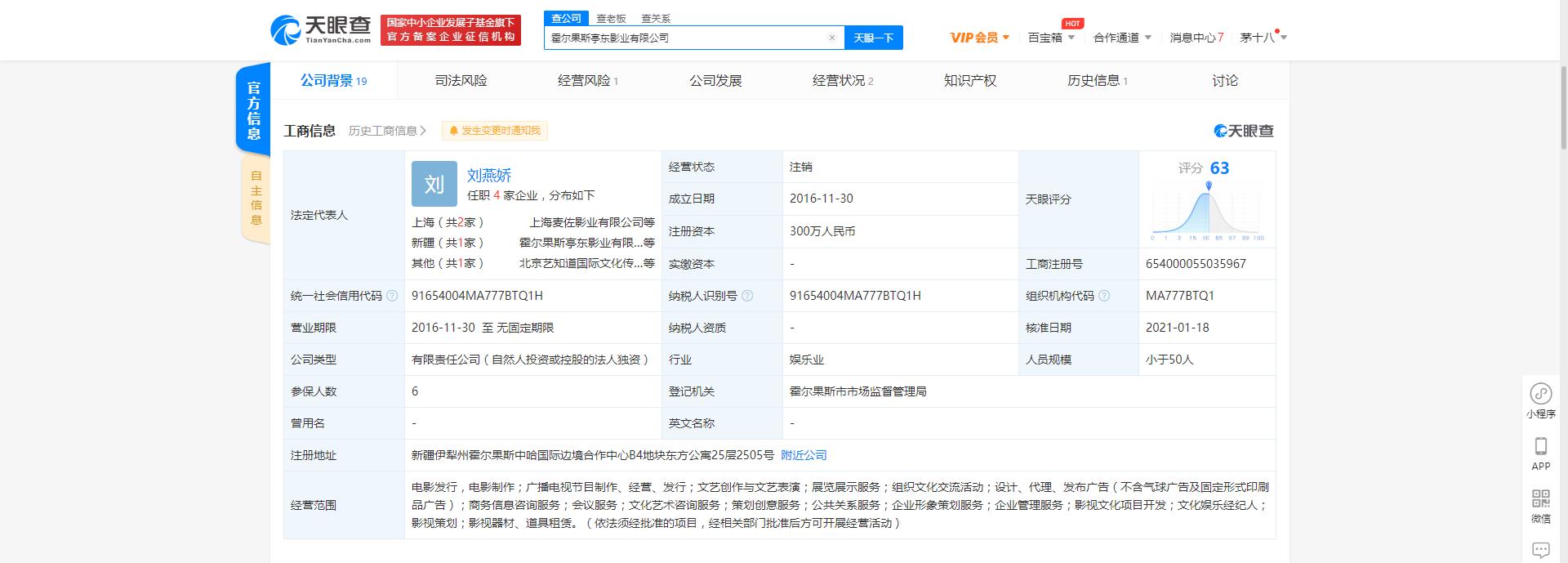Image resolution: width=1568 pixels, height=563 pixels.
Task: Clear the search box with the X icon
Action: tap(831, 38)
